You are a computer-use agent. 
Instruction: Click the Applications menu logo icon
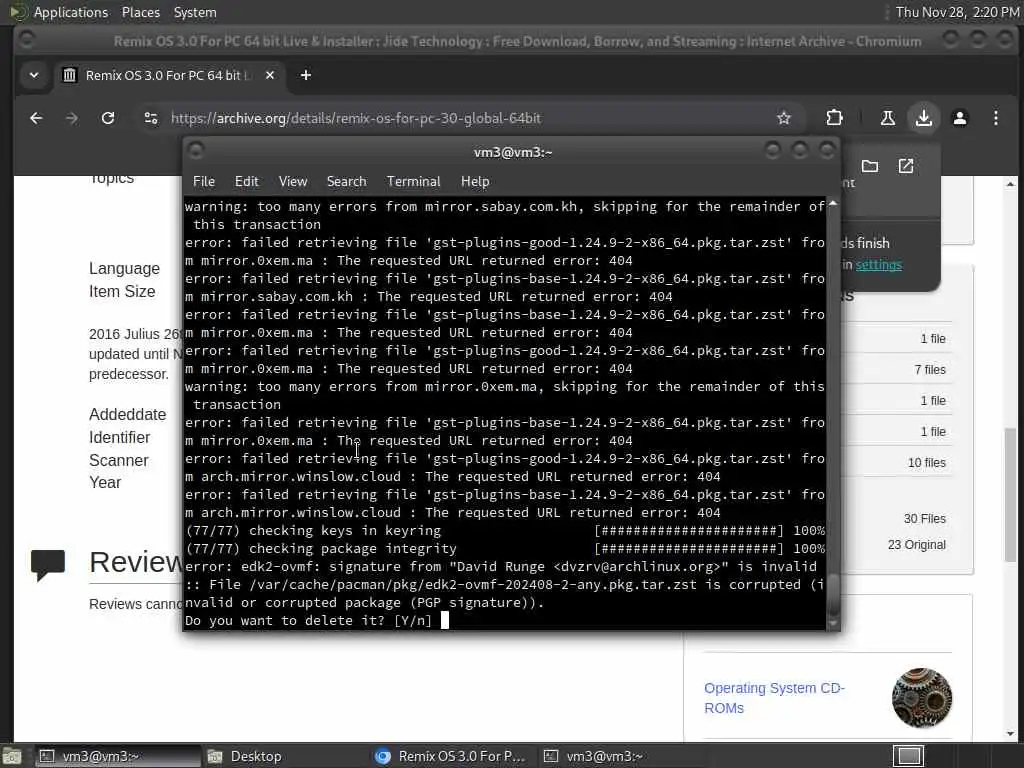[x=18, y=12]
